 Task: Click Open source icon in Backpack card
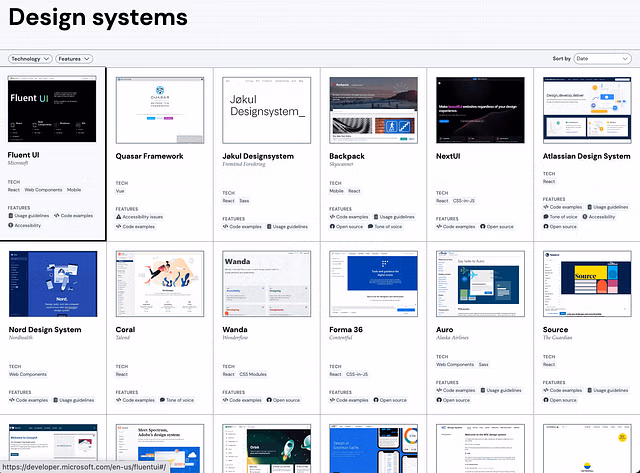coord(332,227)
